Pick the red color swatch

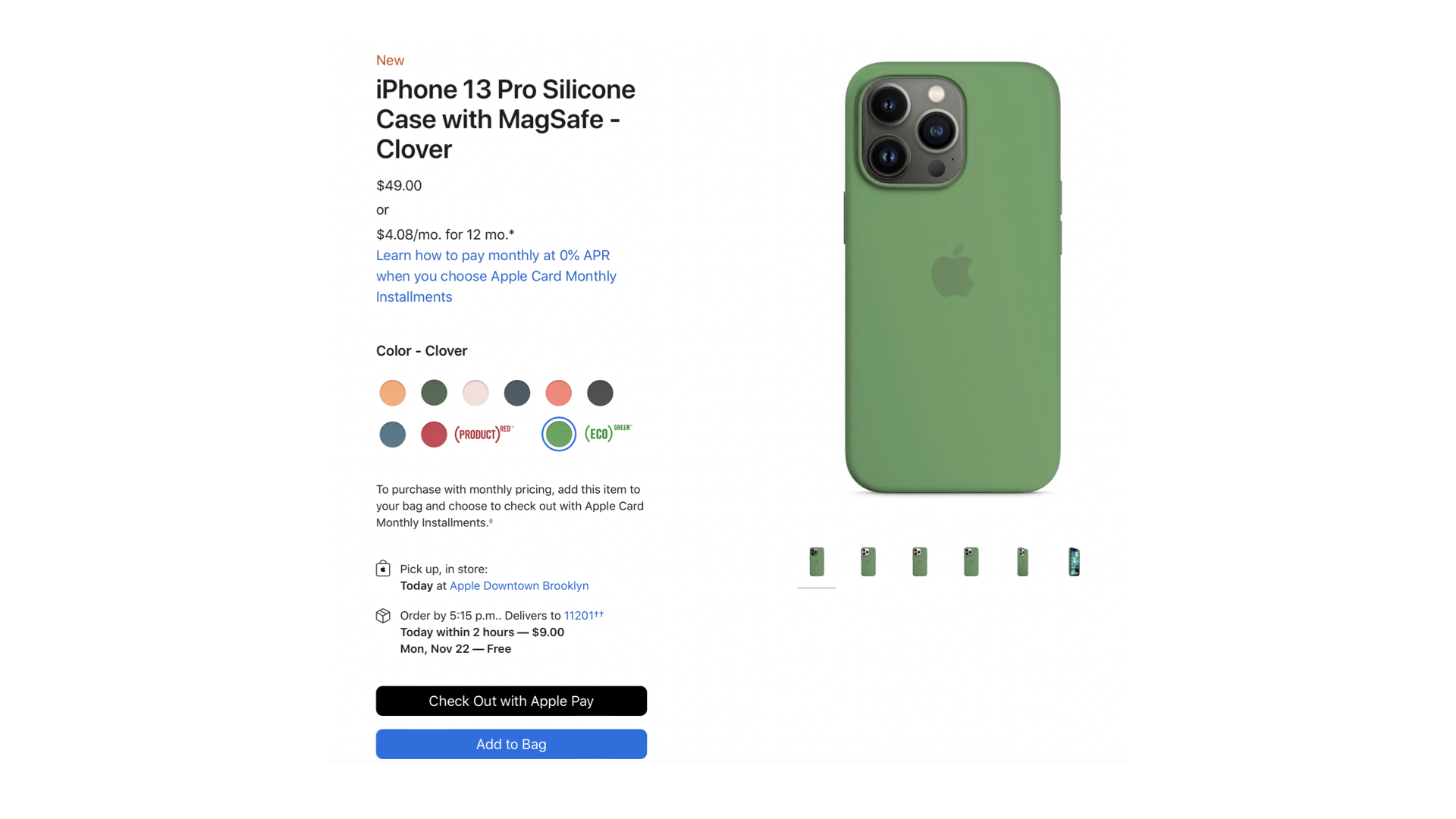[434, 435]
